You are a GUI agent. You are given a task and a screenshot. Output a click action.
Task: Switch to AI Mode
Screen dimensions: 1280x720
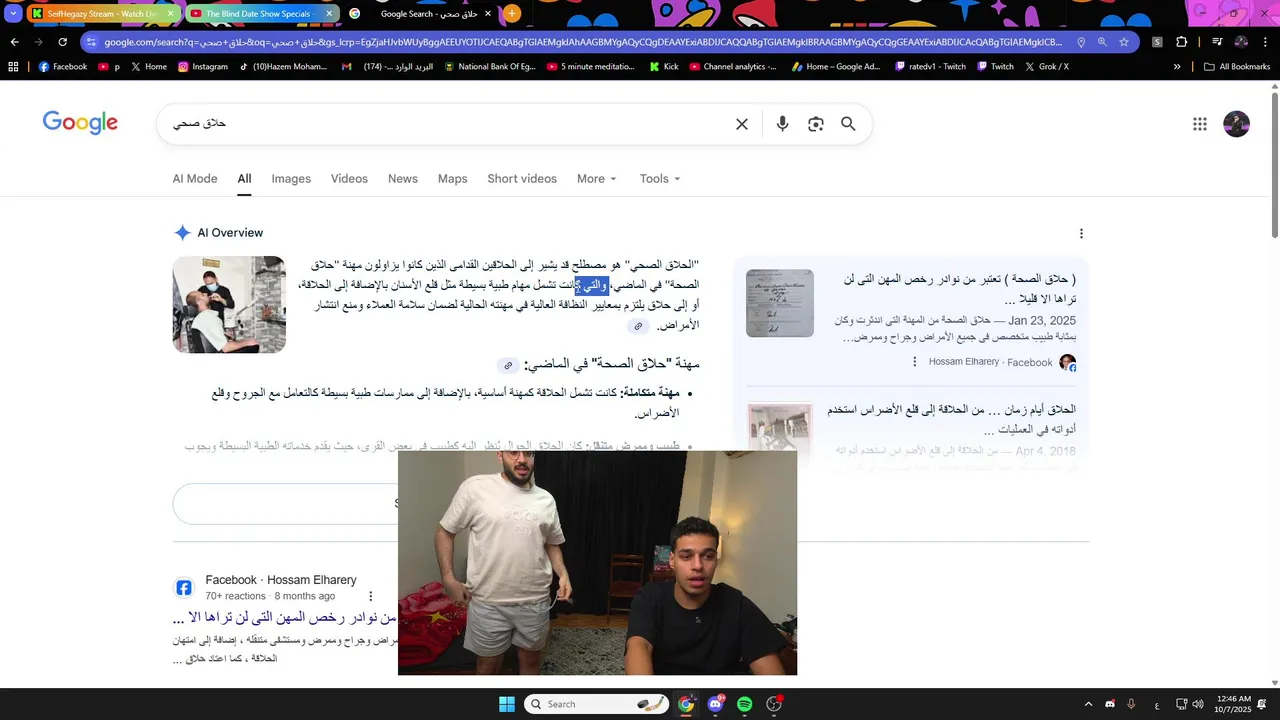coord(195,179)
